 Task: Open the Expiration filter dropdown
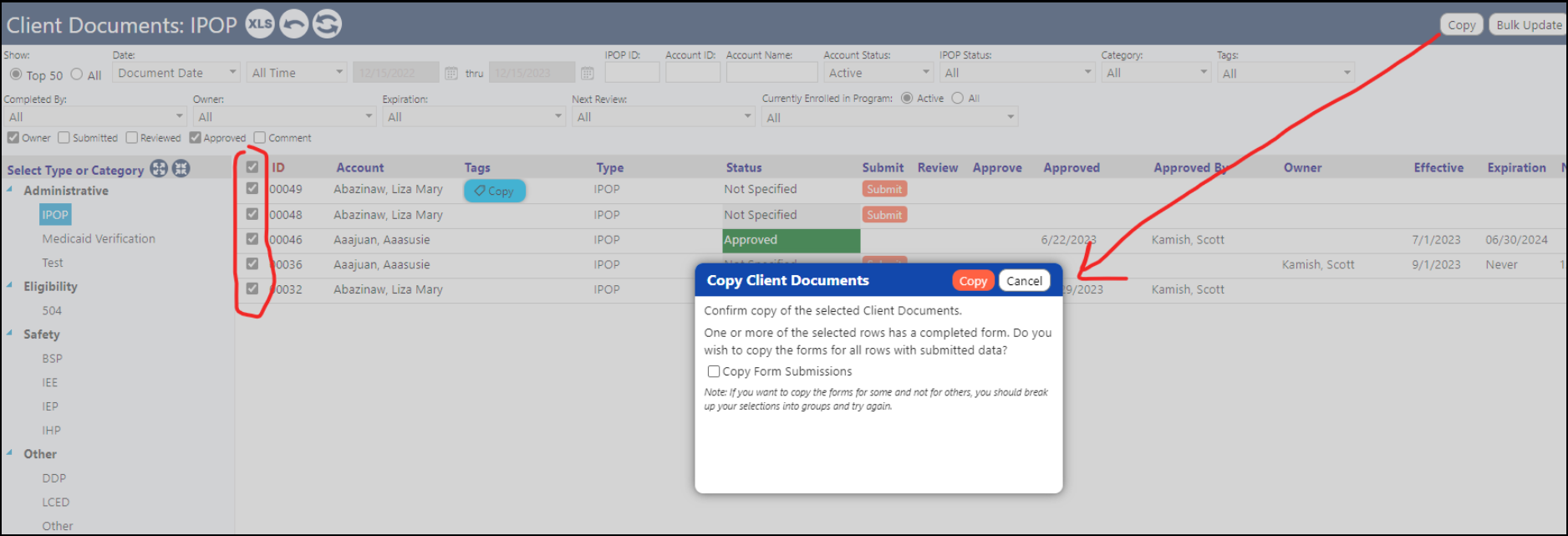474,116
